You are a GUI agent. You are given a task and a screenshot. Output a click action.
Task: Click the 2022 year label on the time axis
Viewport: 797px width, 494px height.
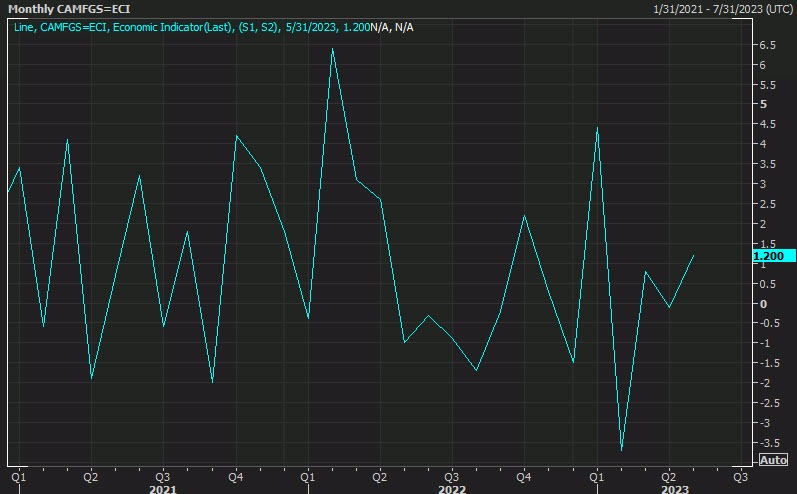[x=452, y=489]
